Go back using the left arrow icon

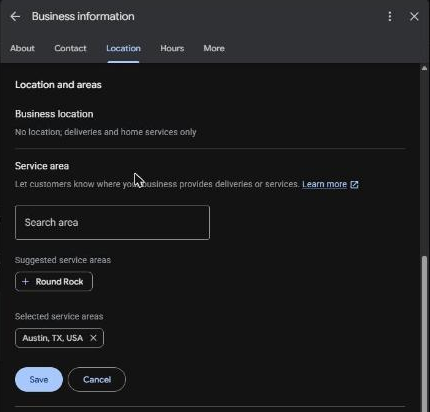pyautogui.click(x=15, y=16)
